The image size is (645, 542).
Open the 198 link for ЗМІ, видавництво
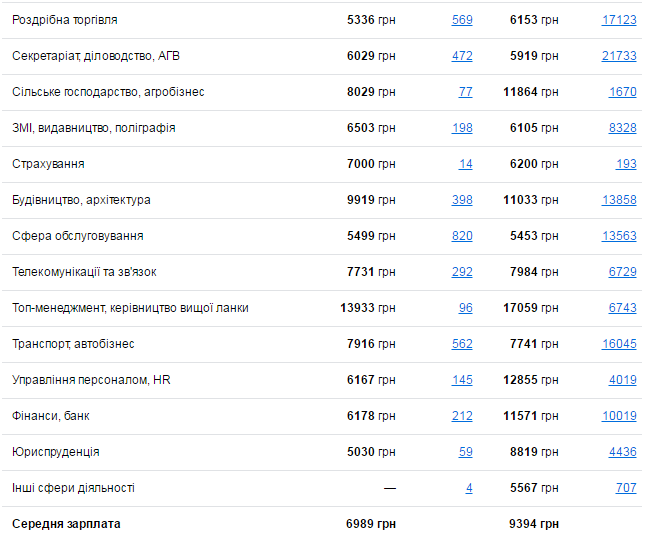(461, 128)
